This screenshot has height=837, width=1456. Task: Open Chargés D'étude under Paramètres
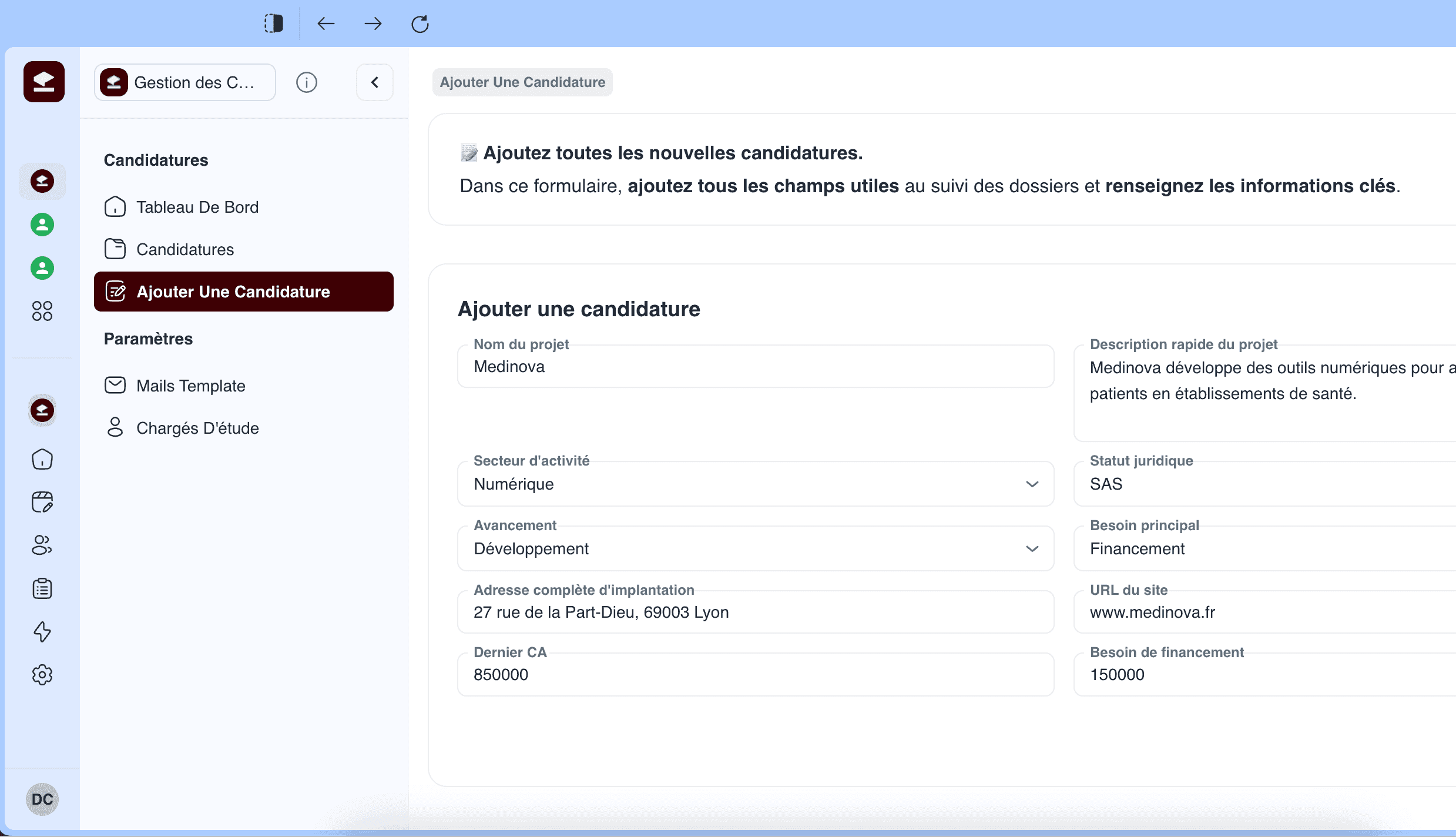click(197, 428)
